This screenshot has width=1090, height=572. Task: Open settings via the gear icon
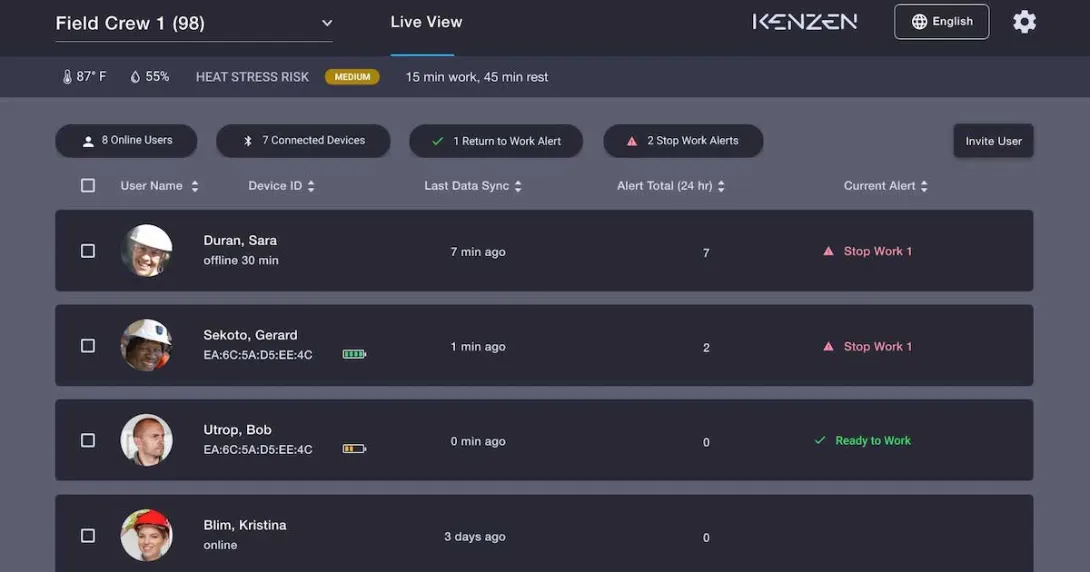[x=1024, y=22]
